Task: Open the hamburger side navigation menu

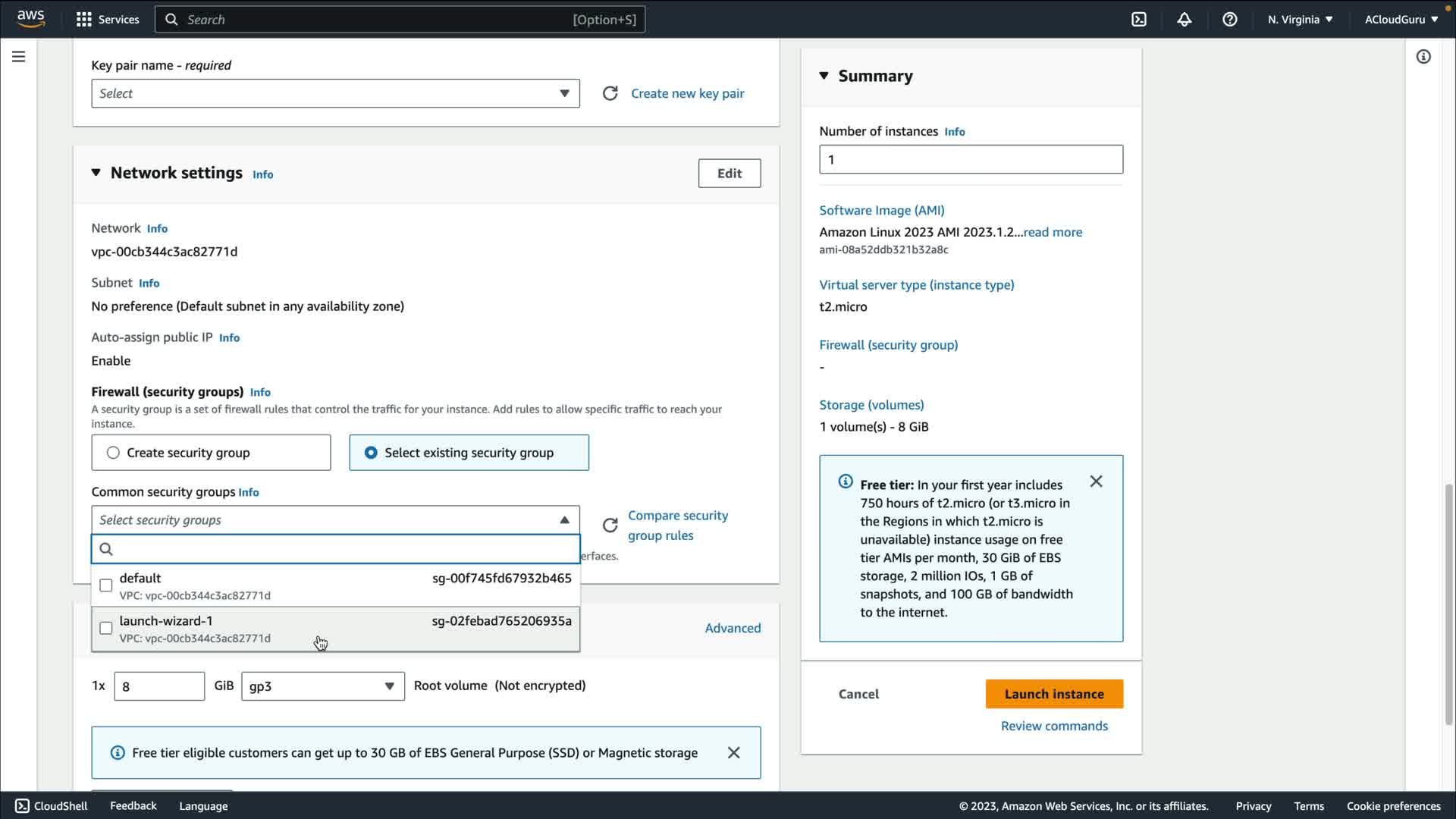Action: tap(19, 57)
